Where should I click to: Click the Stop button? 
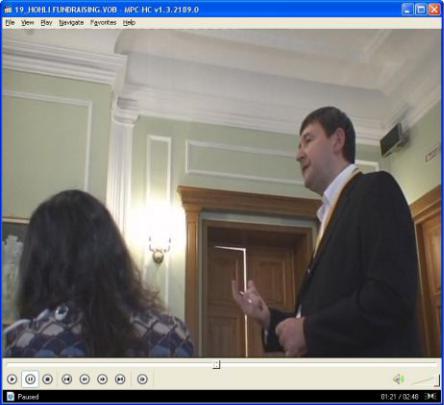pos(48,379)
